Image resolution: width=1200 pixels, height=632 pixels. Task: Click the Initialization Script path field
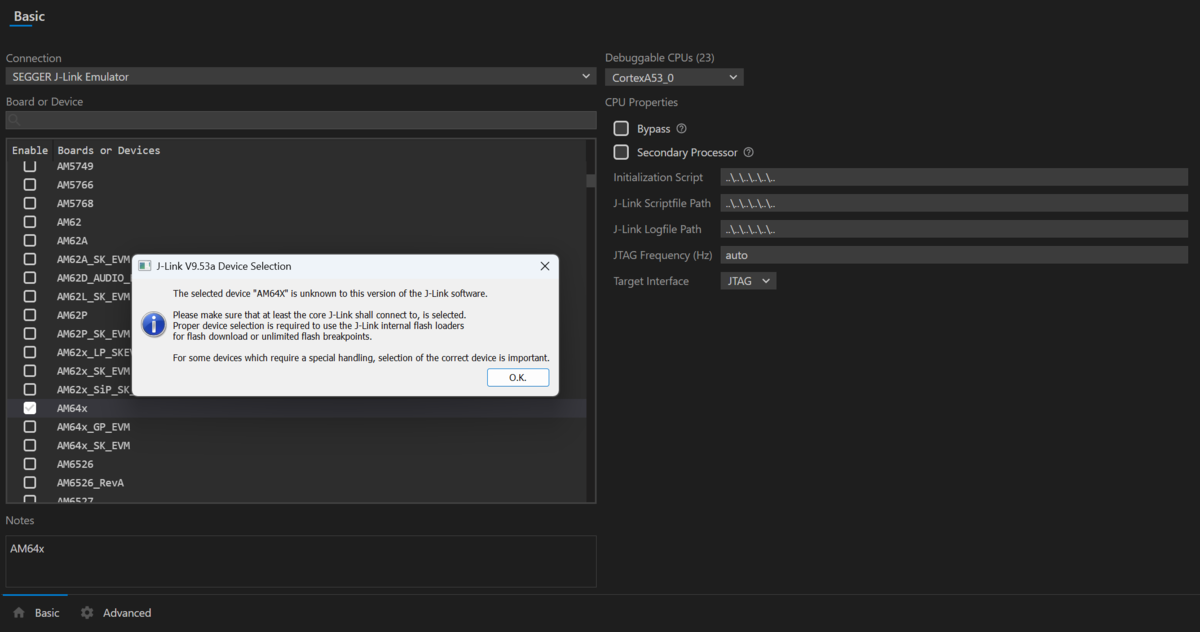point(954,177)
